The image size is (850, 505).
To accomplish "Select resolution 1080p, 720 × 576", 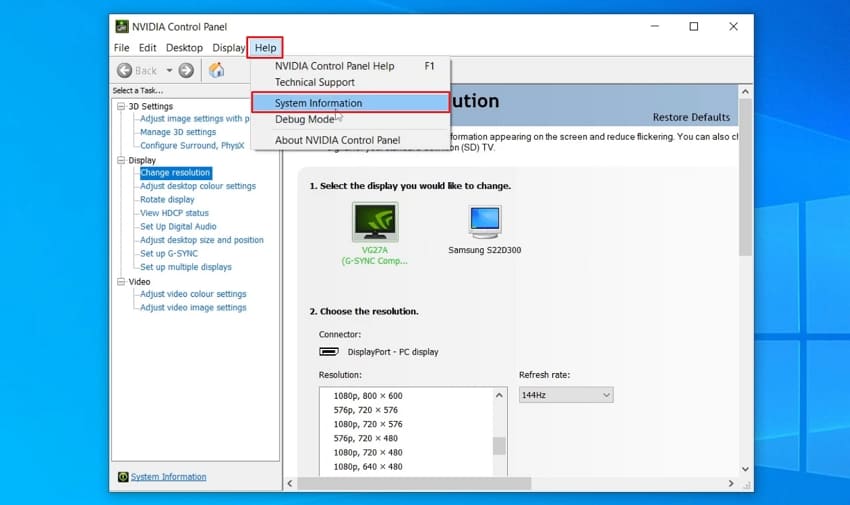I will coord(368,424).
